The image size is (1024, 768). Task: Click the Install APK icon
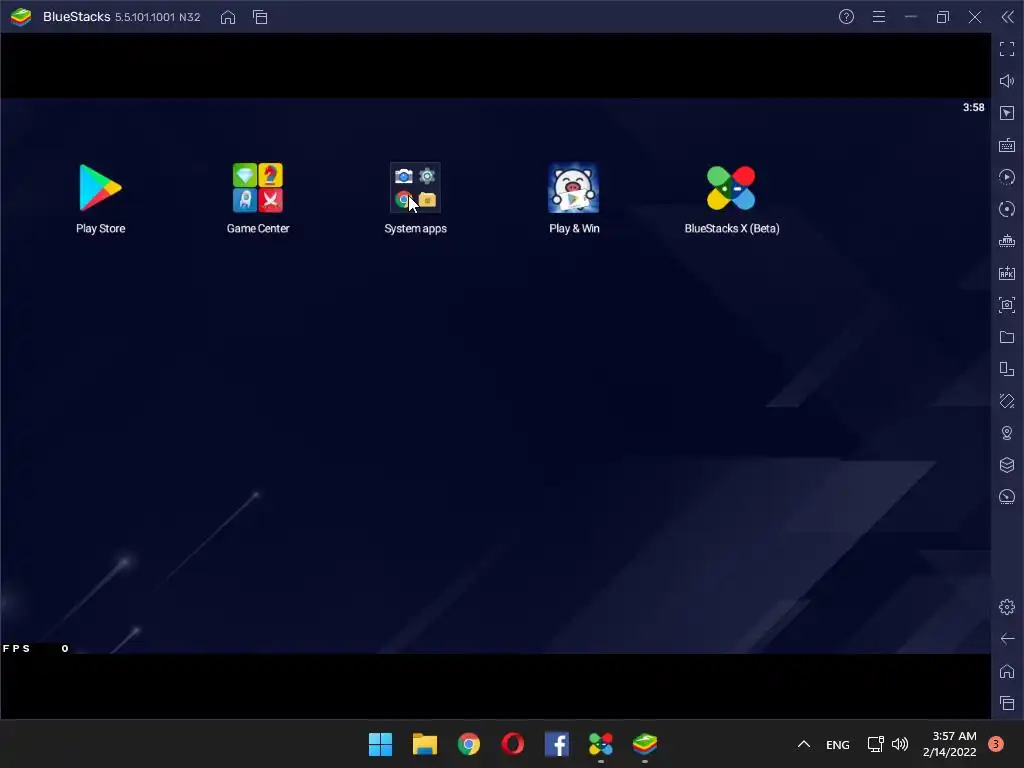click(x=1007, y=273)
